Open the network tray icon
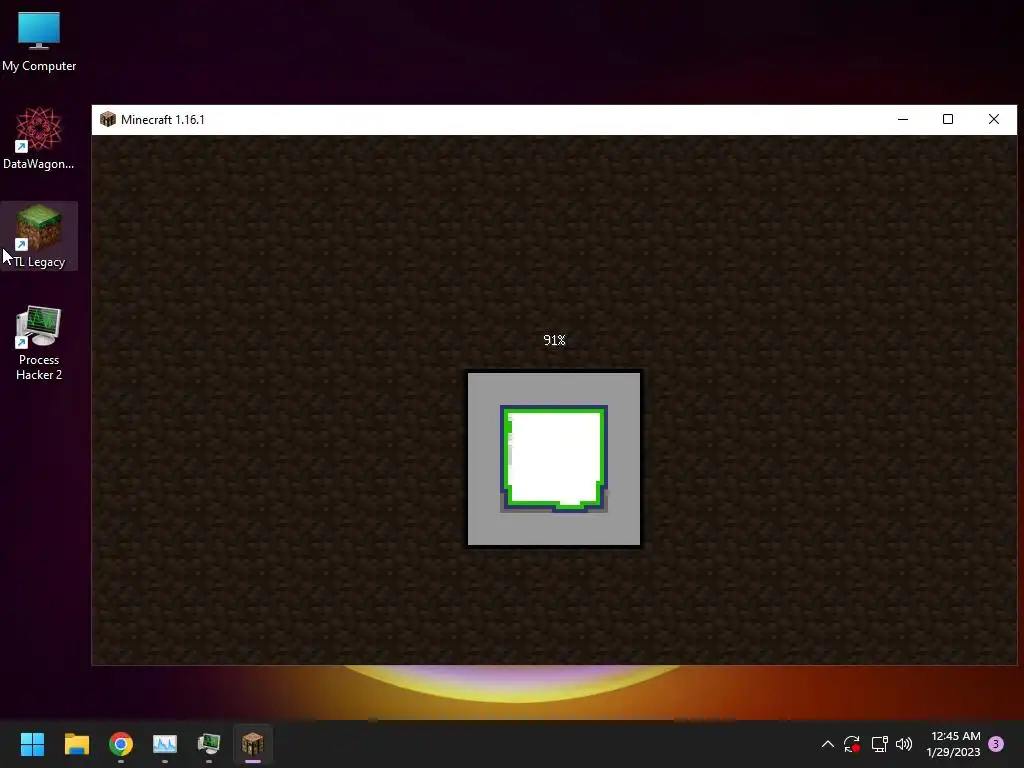This screenshot has width=1024, height=768. tap(879, 744)
